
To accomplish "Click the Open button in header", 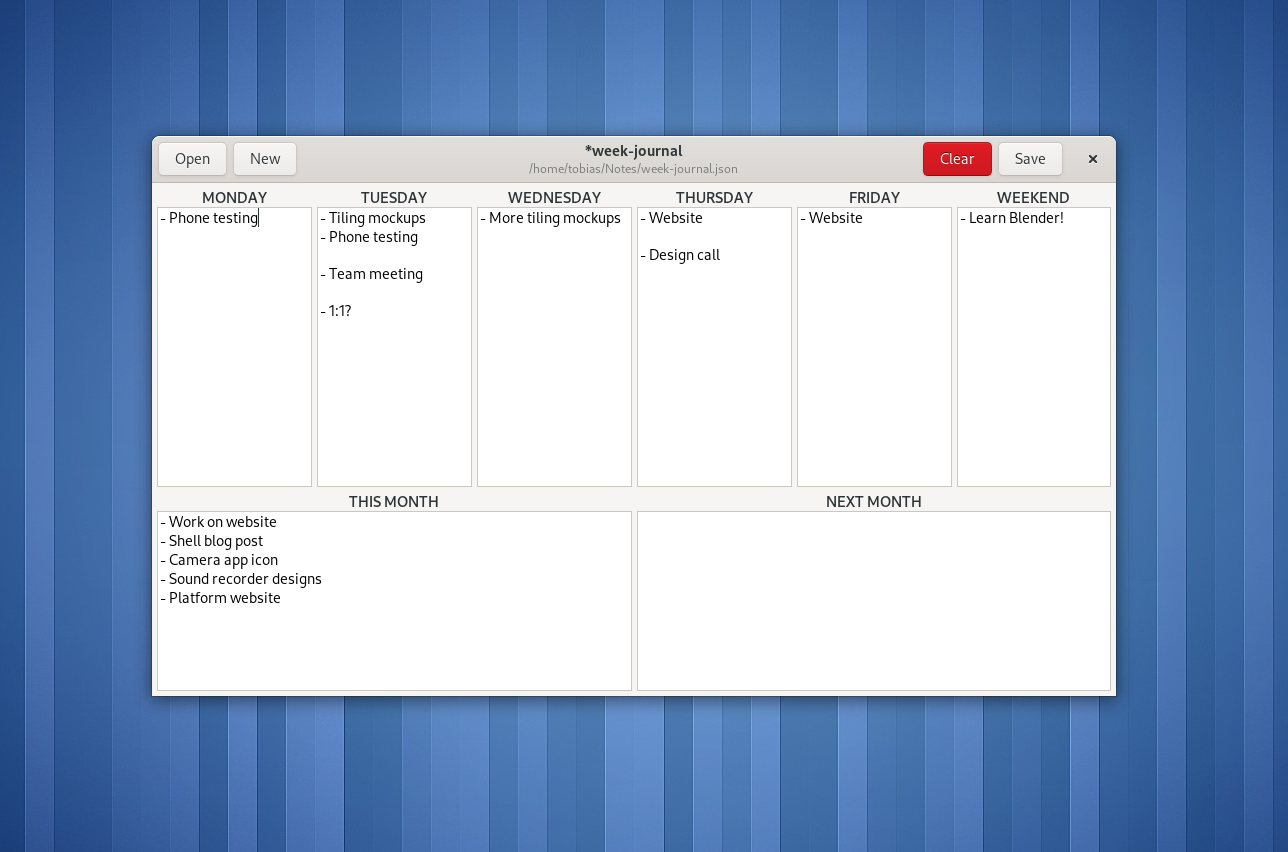I will 192,159.
